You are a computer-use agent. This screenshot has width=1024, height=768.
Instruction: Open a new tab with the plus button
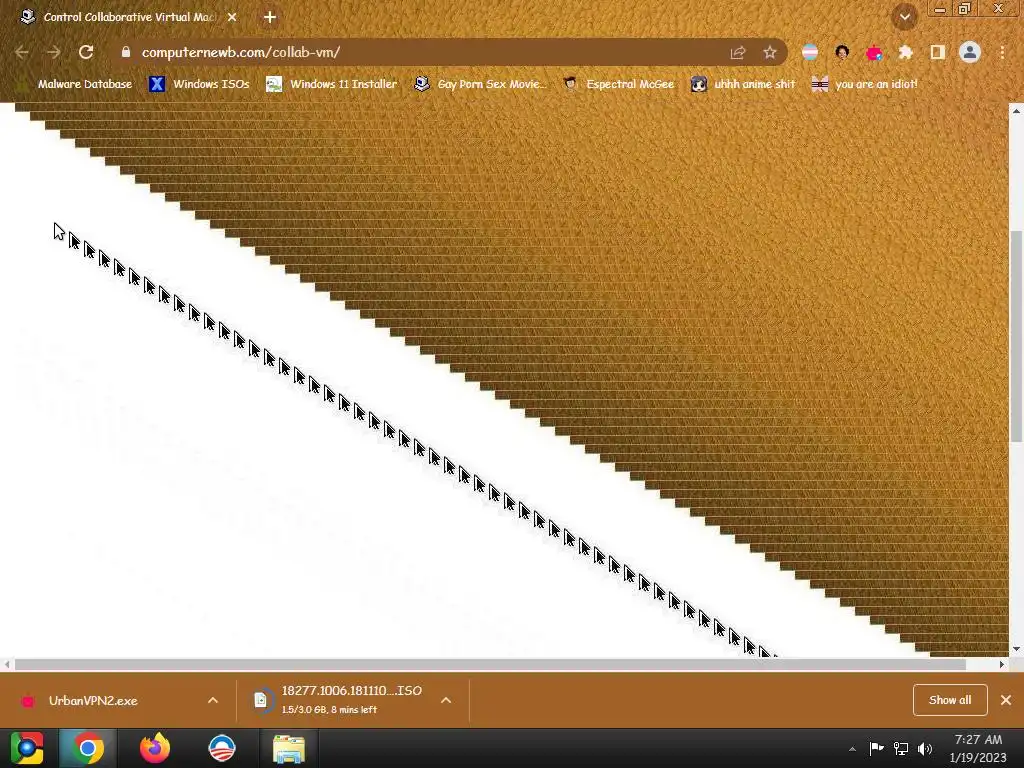click(270, 17)
